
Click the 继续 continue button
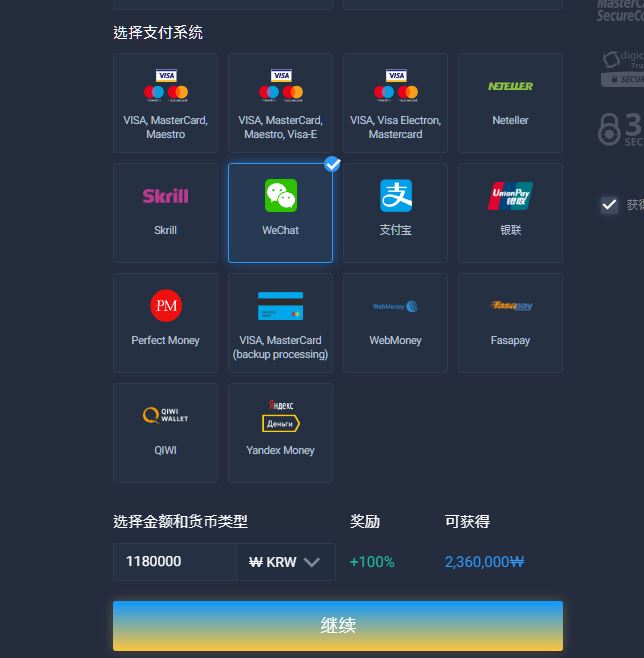click(338, 626)
